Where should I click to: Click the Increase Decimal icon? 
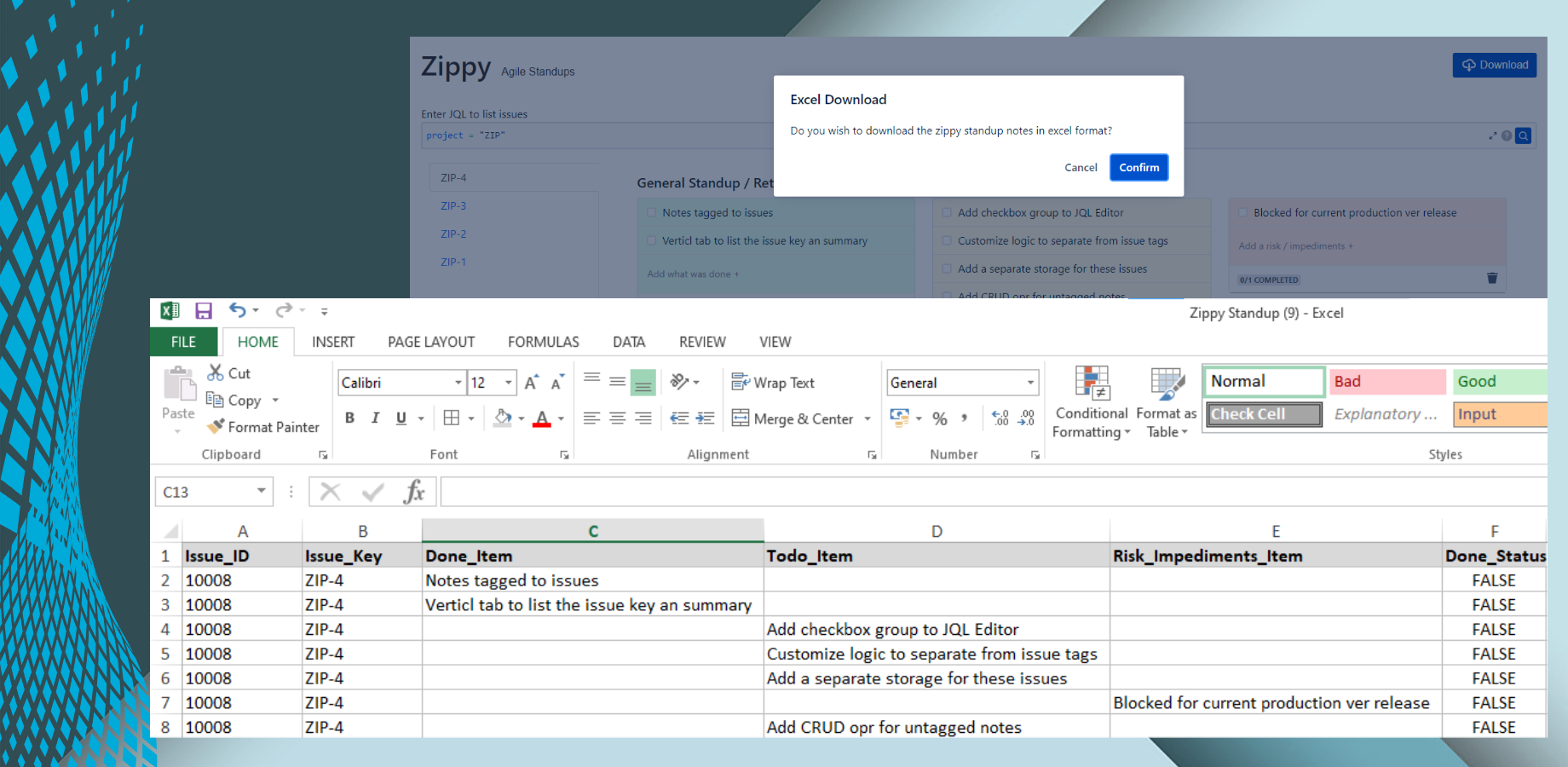pos(1000,418)
